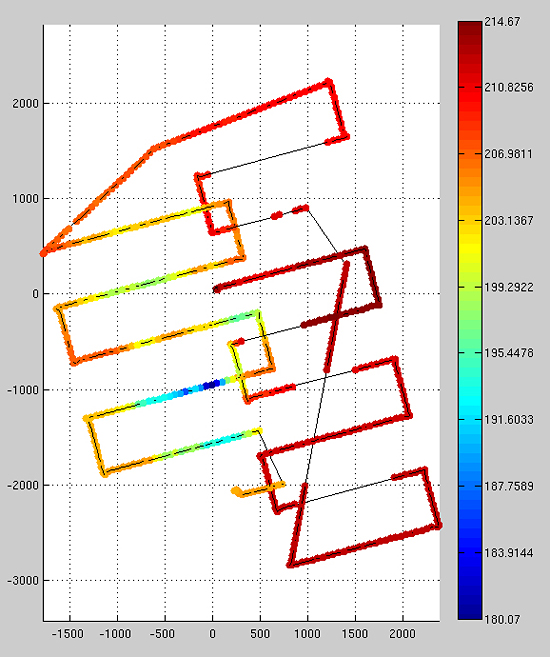Click the dark blue data points on trajectory
The width and height of the screenshot is (550, 657).
211,385
